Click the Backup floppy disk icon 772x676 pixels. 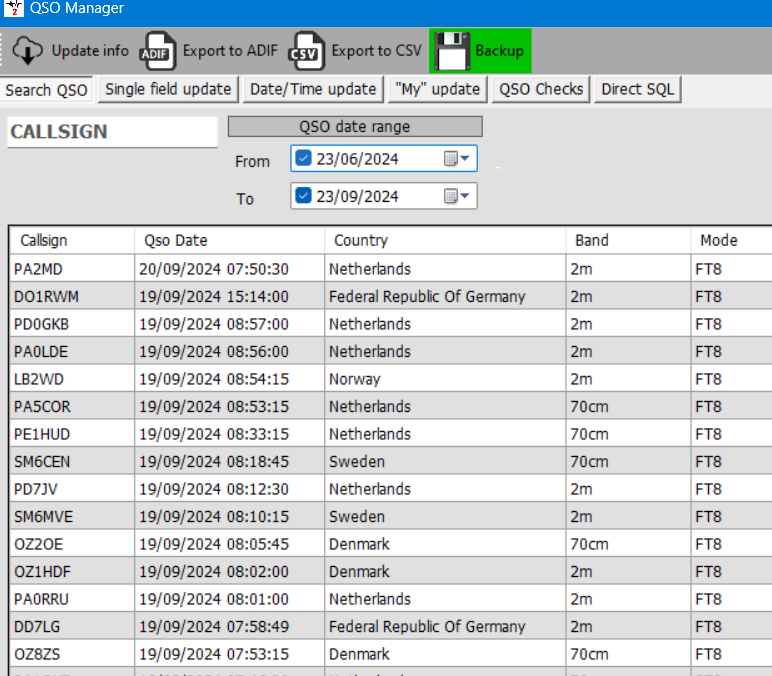tap(451, 51)
